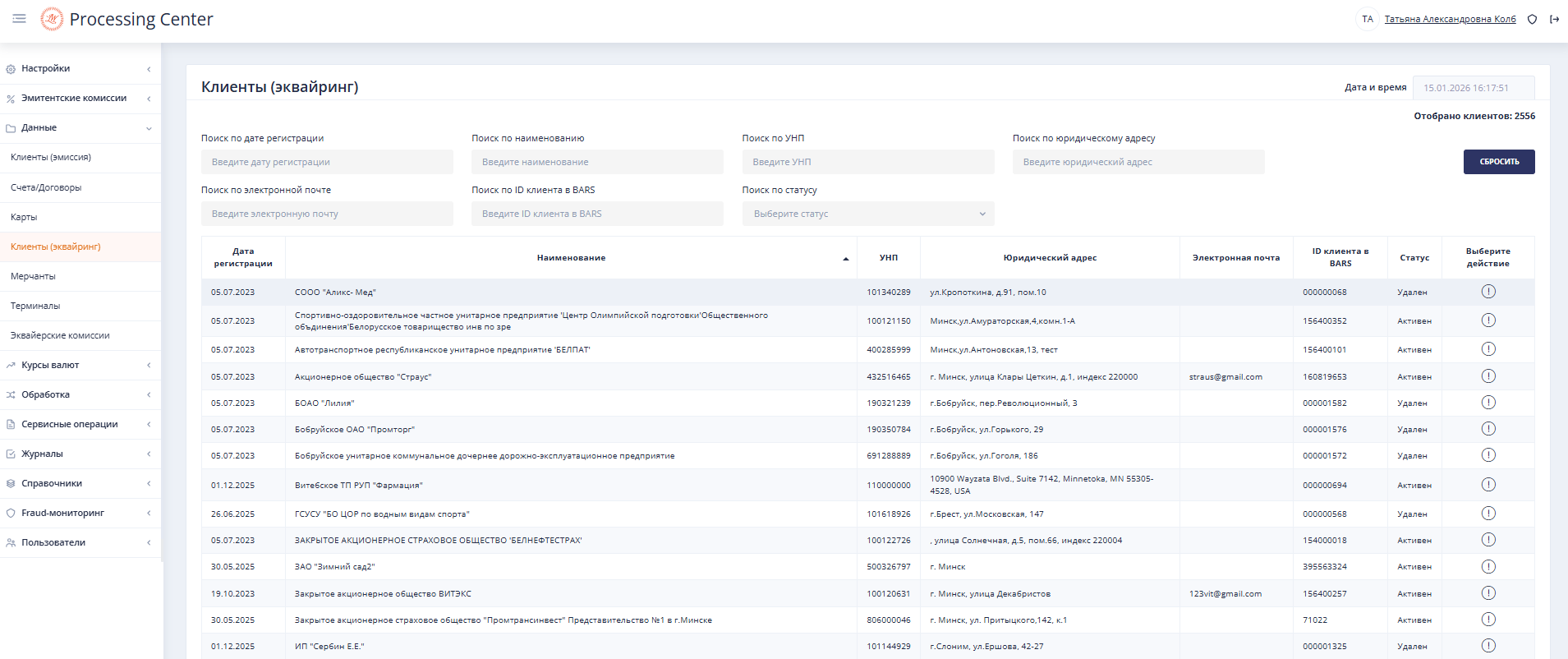
Task: Go to Терминалы sidebar item
Action: pyautogui.click(x=35, y=306)
